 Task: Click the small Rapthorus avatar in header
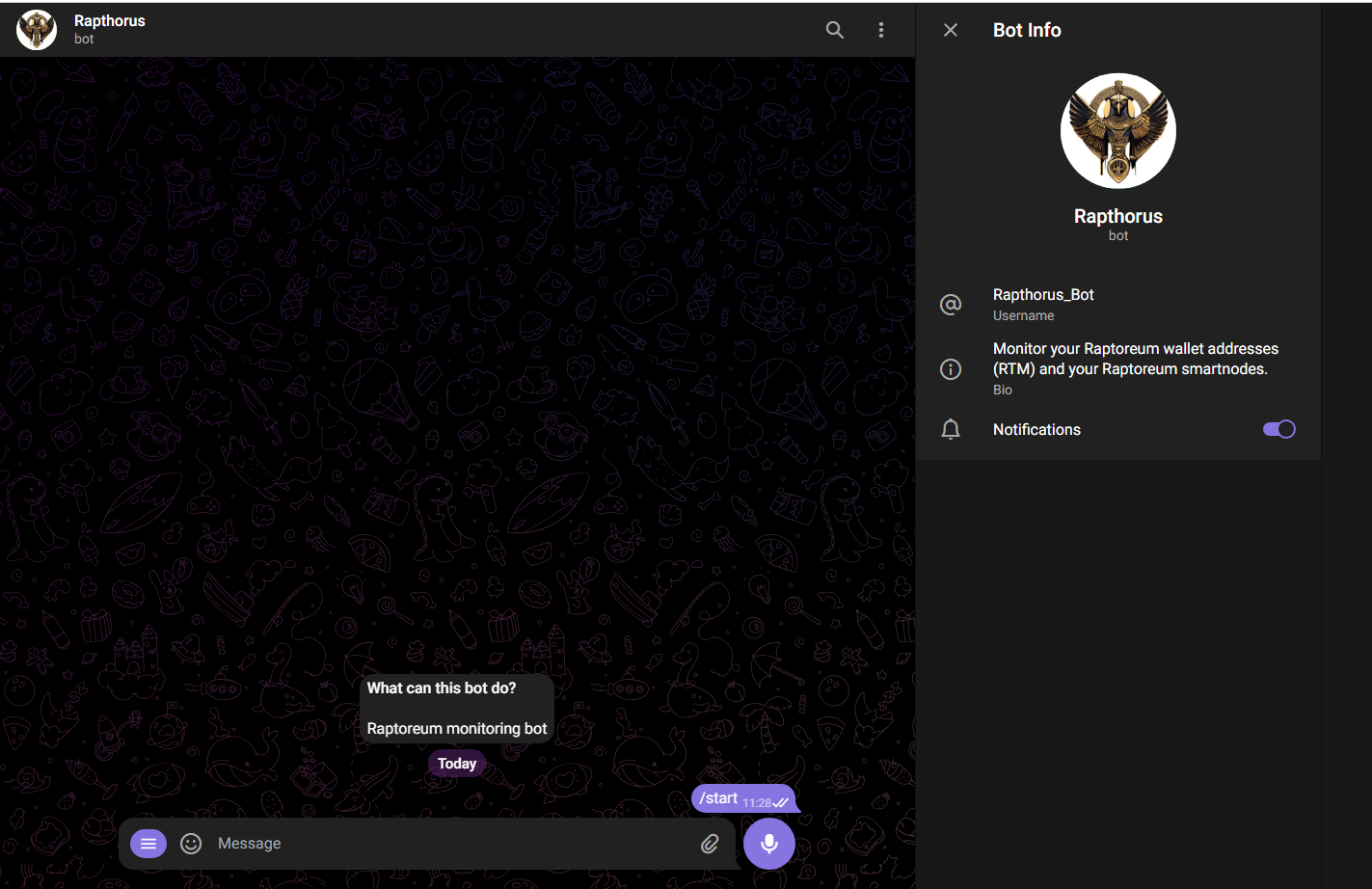37,30
